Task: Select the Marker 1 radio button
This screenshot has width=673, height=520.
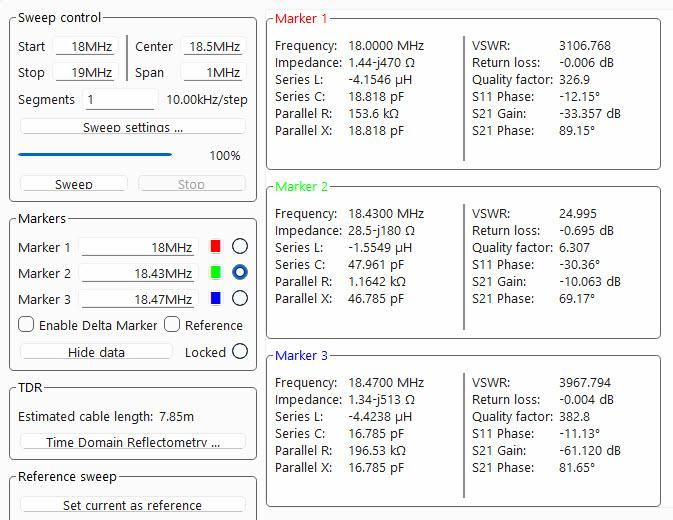Action: [240, 246]
